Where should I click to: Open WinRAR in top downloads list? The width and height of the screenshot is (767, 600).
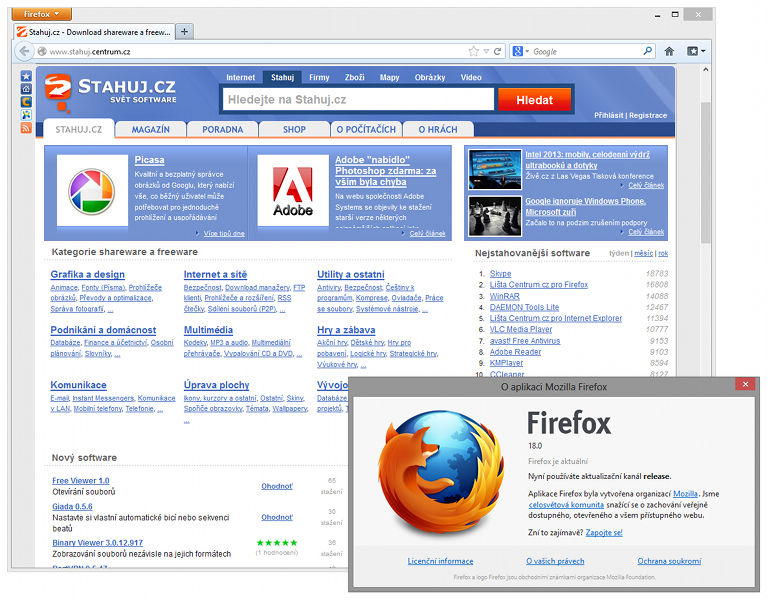coord(504,296)
